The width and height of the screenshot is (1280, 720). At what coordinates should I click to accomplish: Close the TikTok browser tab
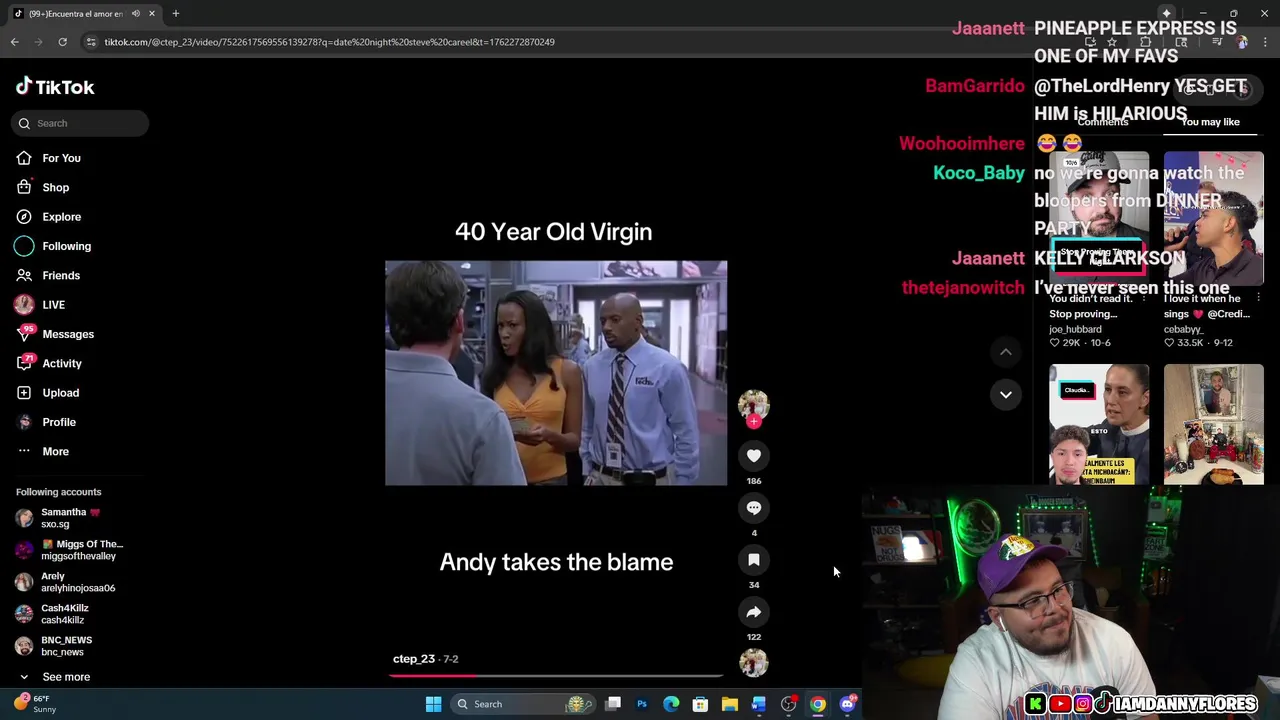pyautogui.click(x=152, y=14)
